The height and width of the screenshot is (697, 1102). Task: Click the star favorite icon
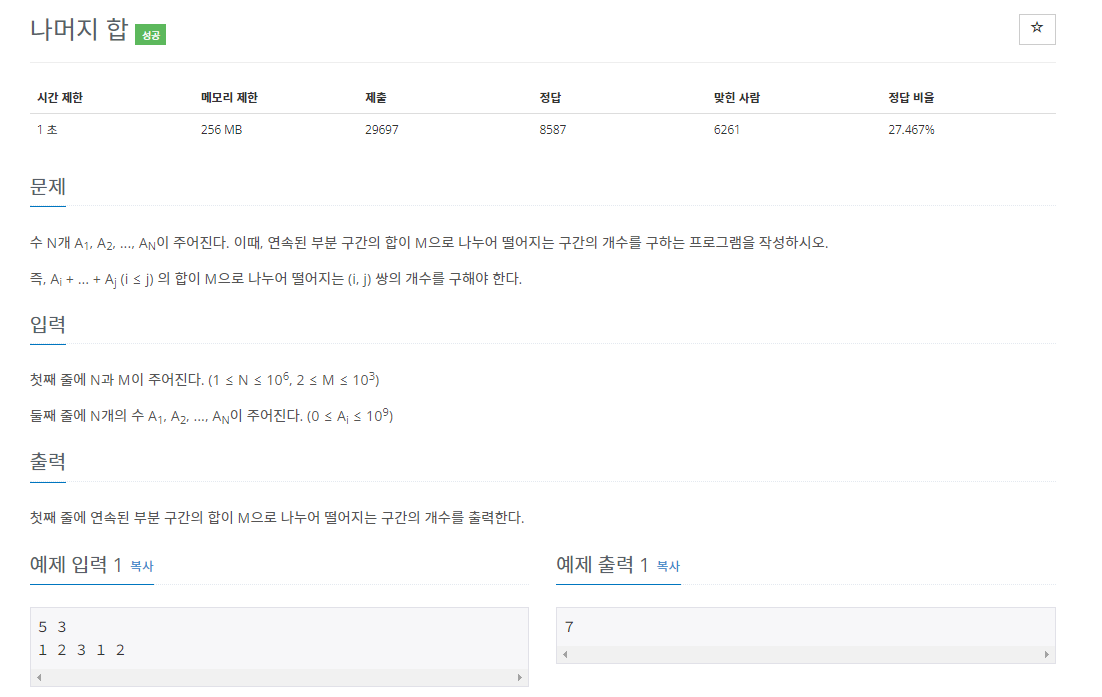[1037, 29]
